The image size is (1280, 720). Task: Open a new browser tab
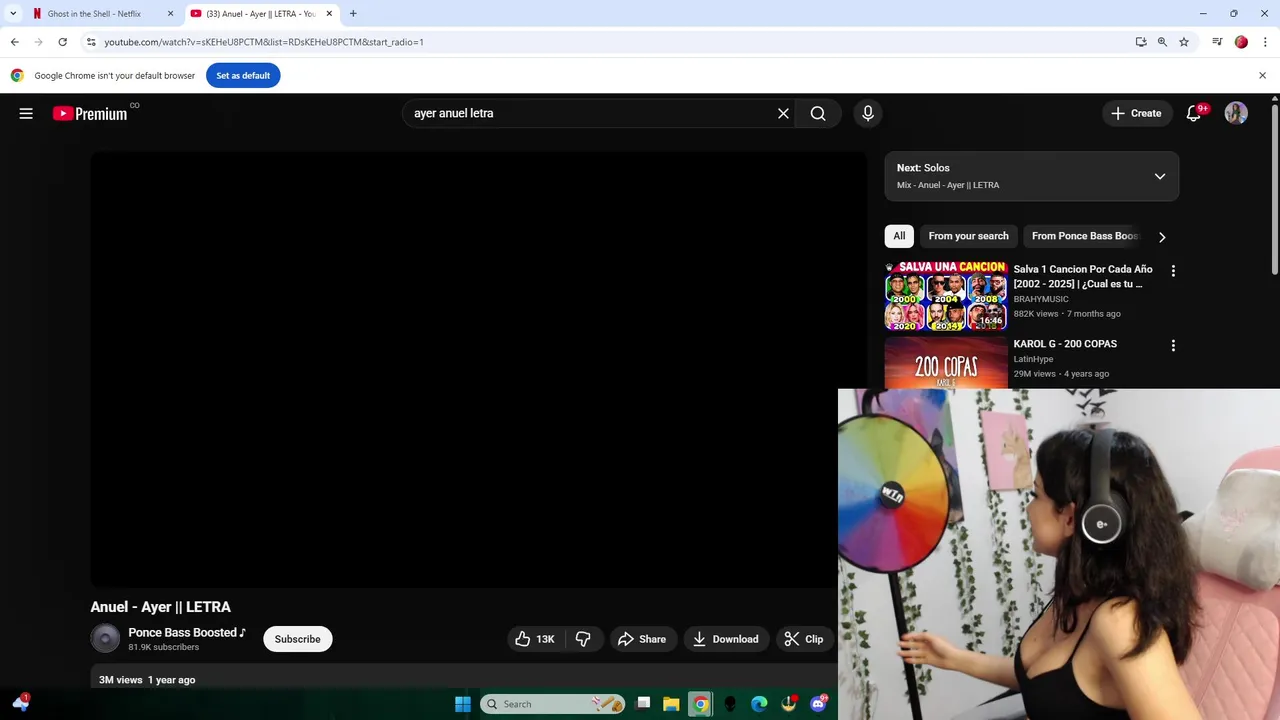353,14
